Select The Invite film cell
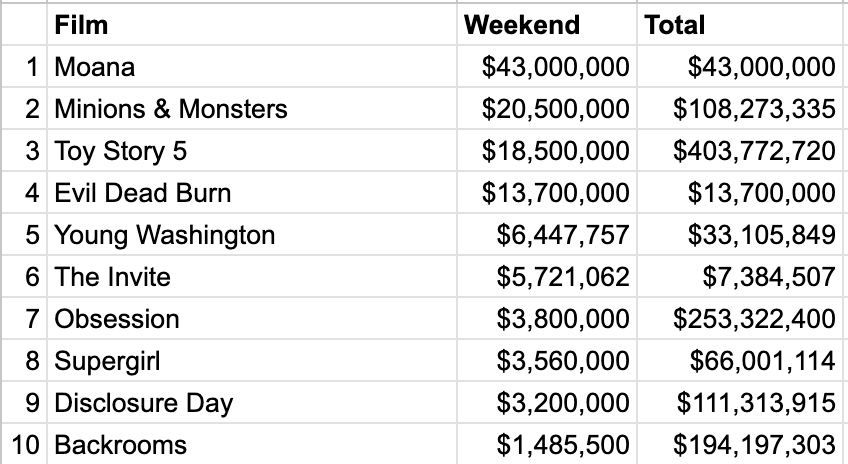The width and height of the screenshot is (848, 464). click(252, 277)
